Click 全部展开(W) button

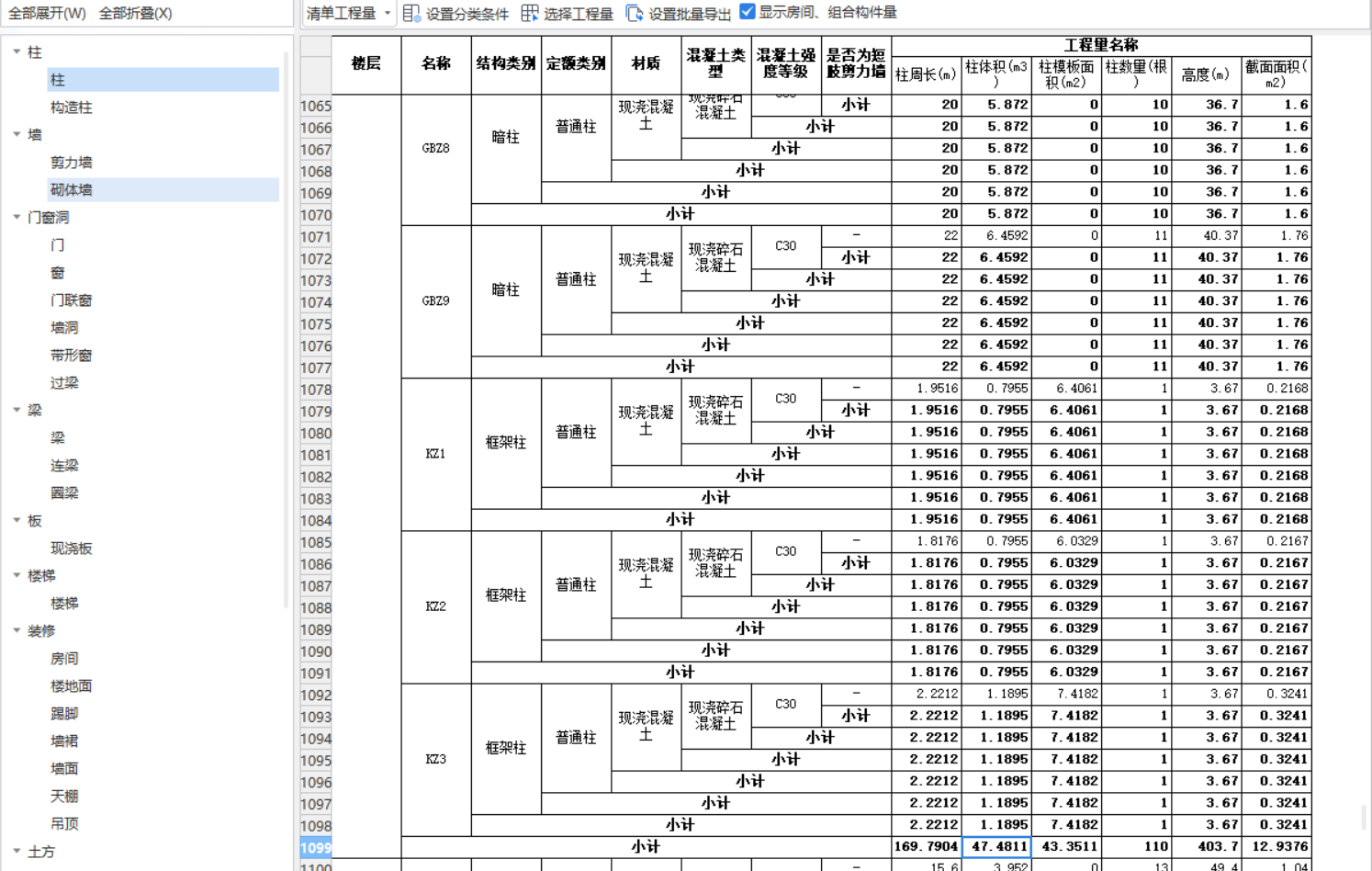(x=47, y=13)
